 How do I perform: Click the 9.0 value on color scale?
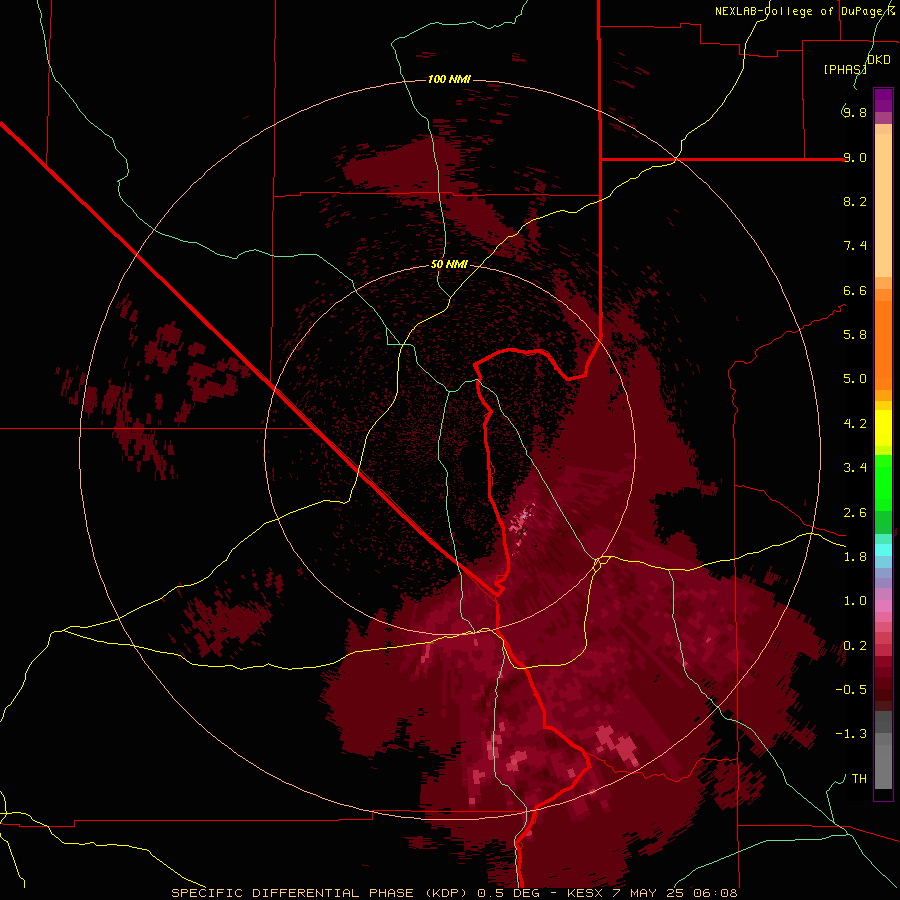coord(855,157)
